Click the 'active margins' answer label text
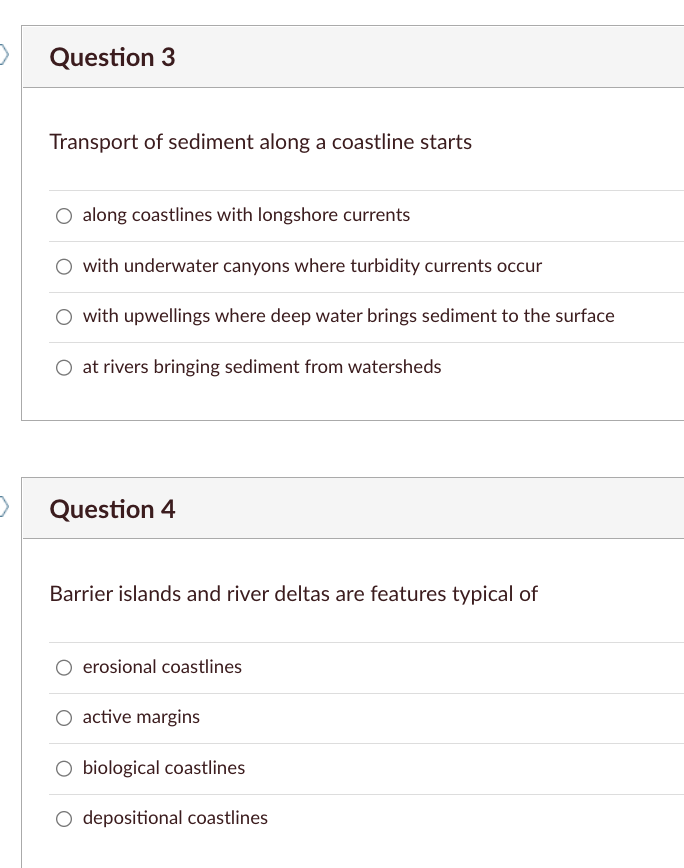 click(141, 717)
